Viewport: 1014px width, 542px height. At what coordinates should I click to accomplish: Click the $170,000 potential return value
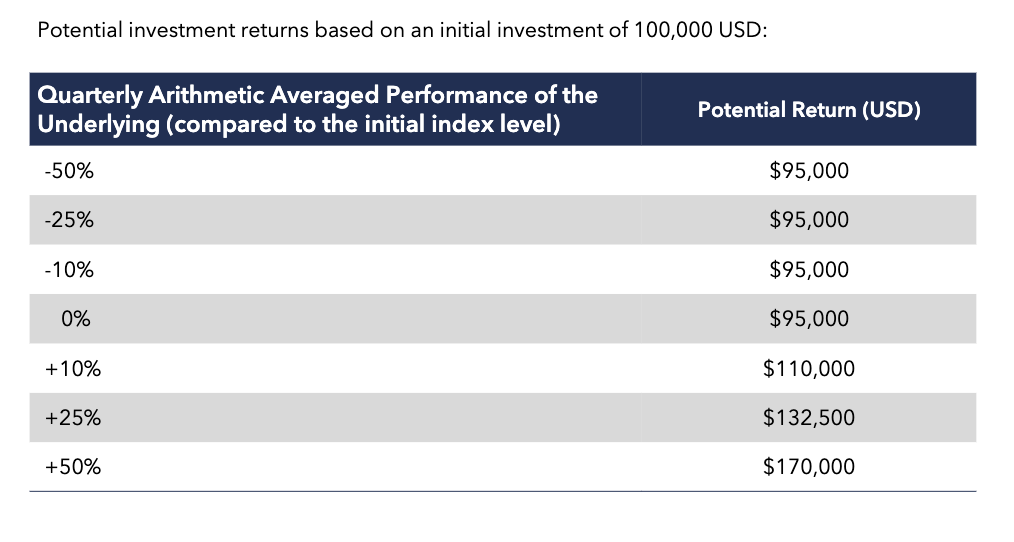point(808,467)
